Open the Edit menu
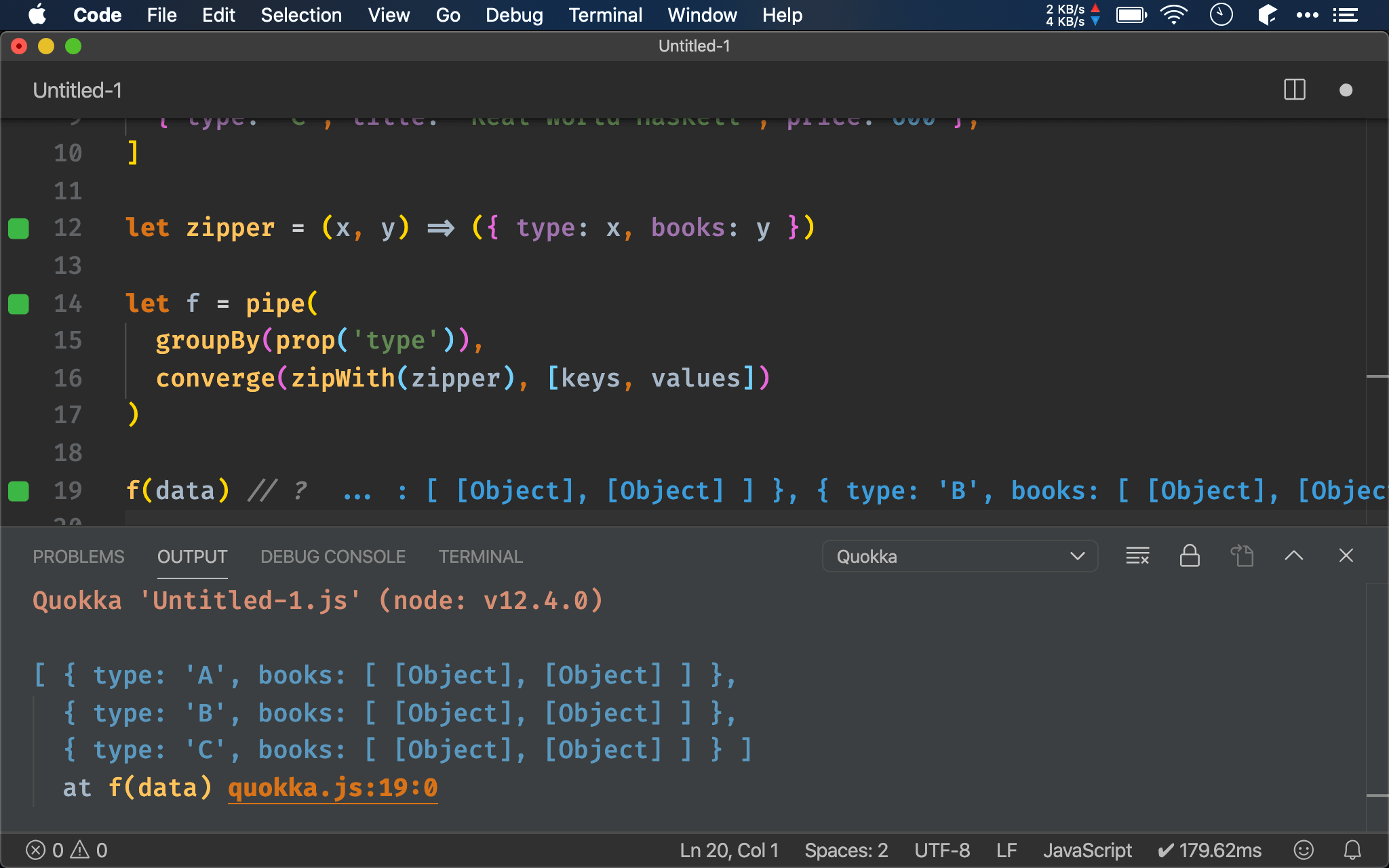The width and height of the screenshot is (1389, 868). [x=218, y=15]
